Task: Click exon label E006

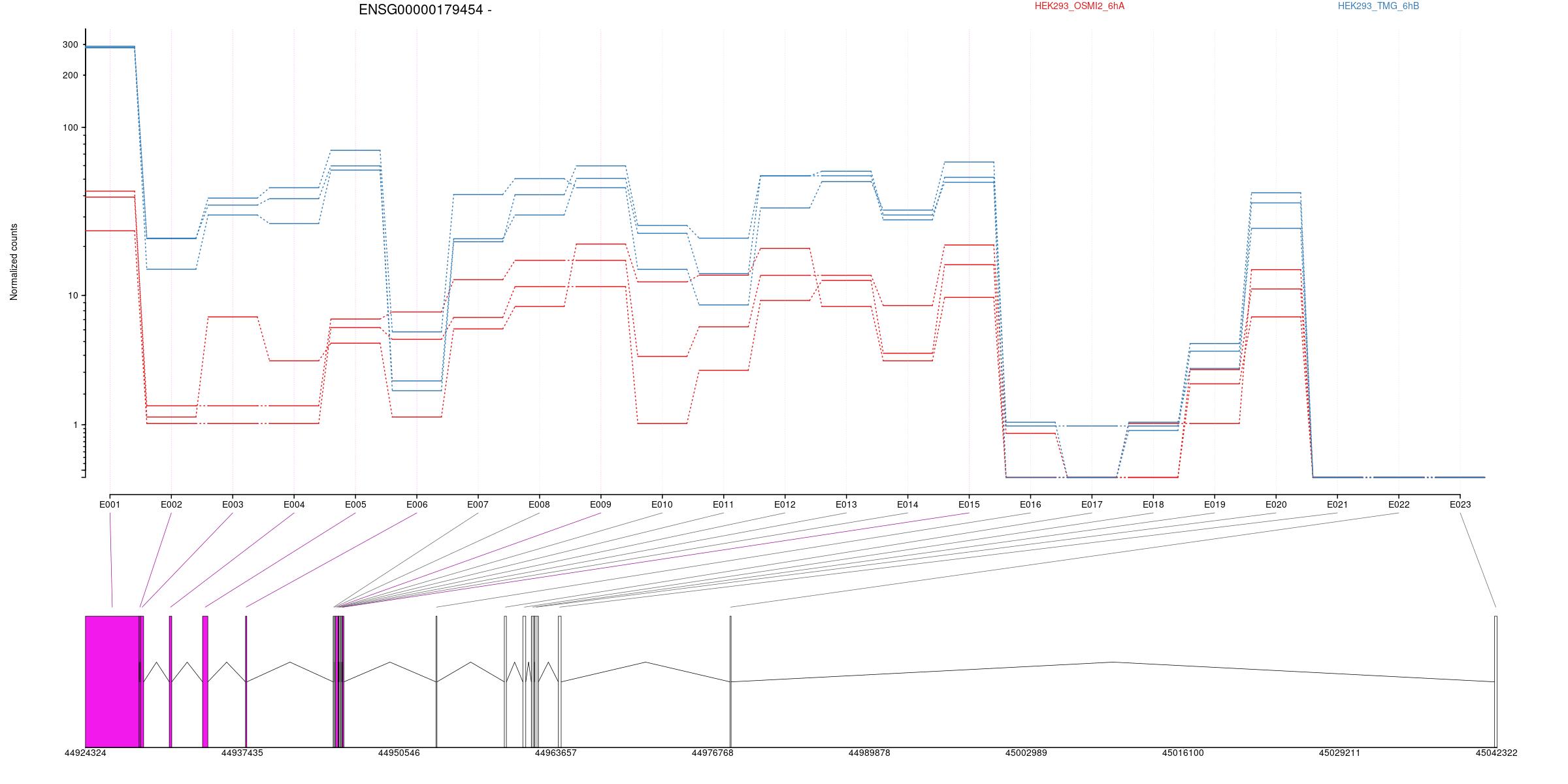Action: point(417,504)
